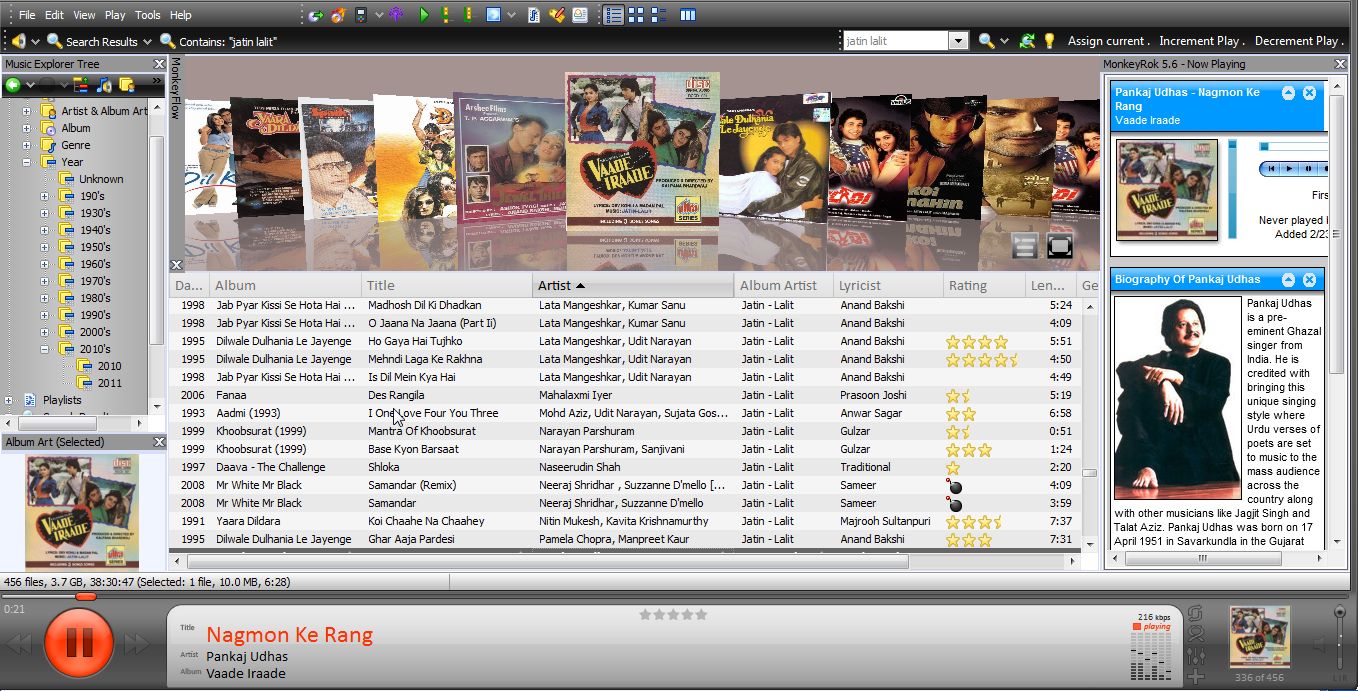Sort by the Rating column header

coord(984,285)
